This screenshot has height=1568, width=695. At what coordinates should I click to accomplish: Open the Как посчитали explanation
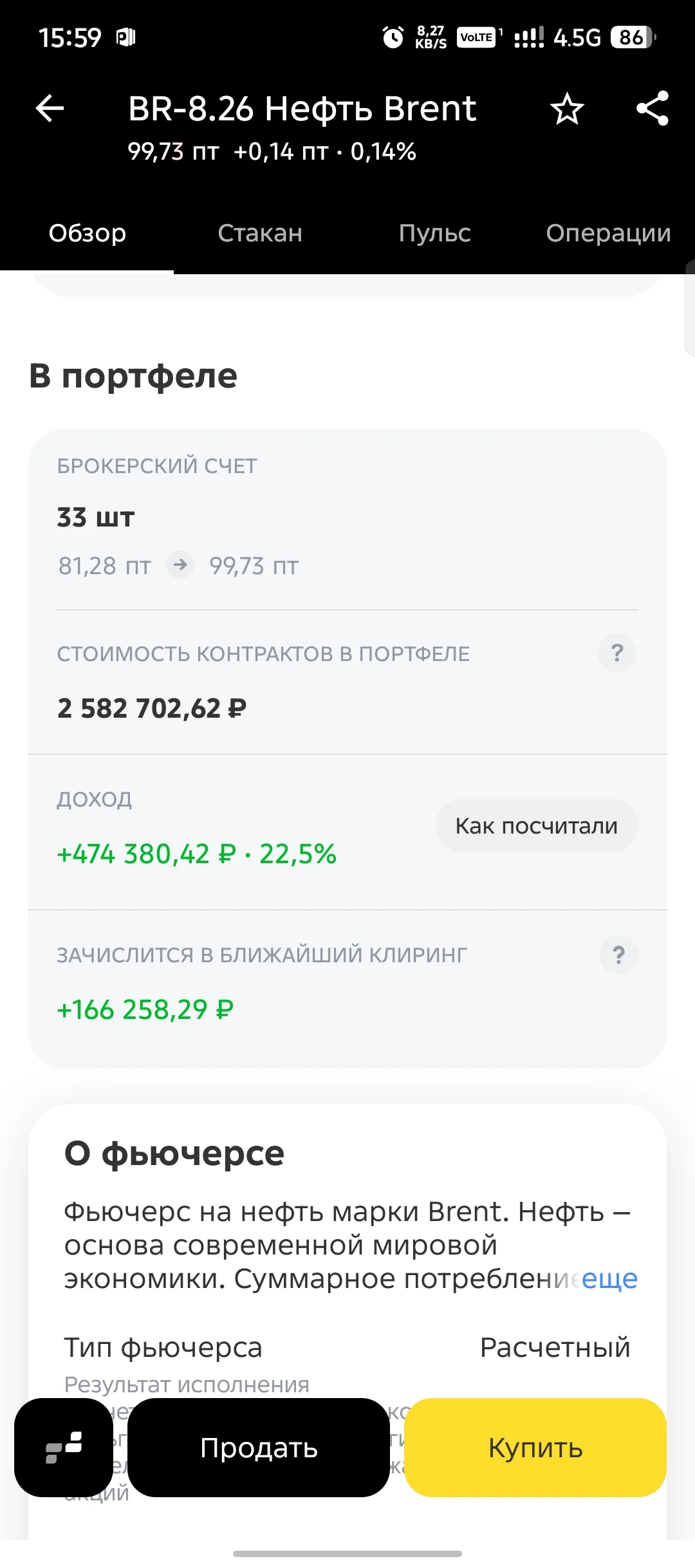tap(537, 826)
